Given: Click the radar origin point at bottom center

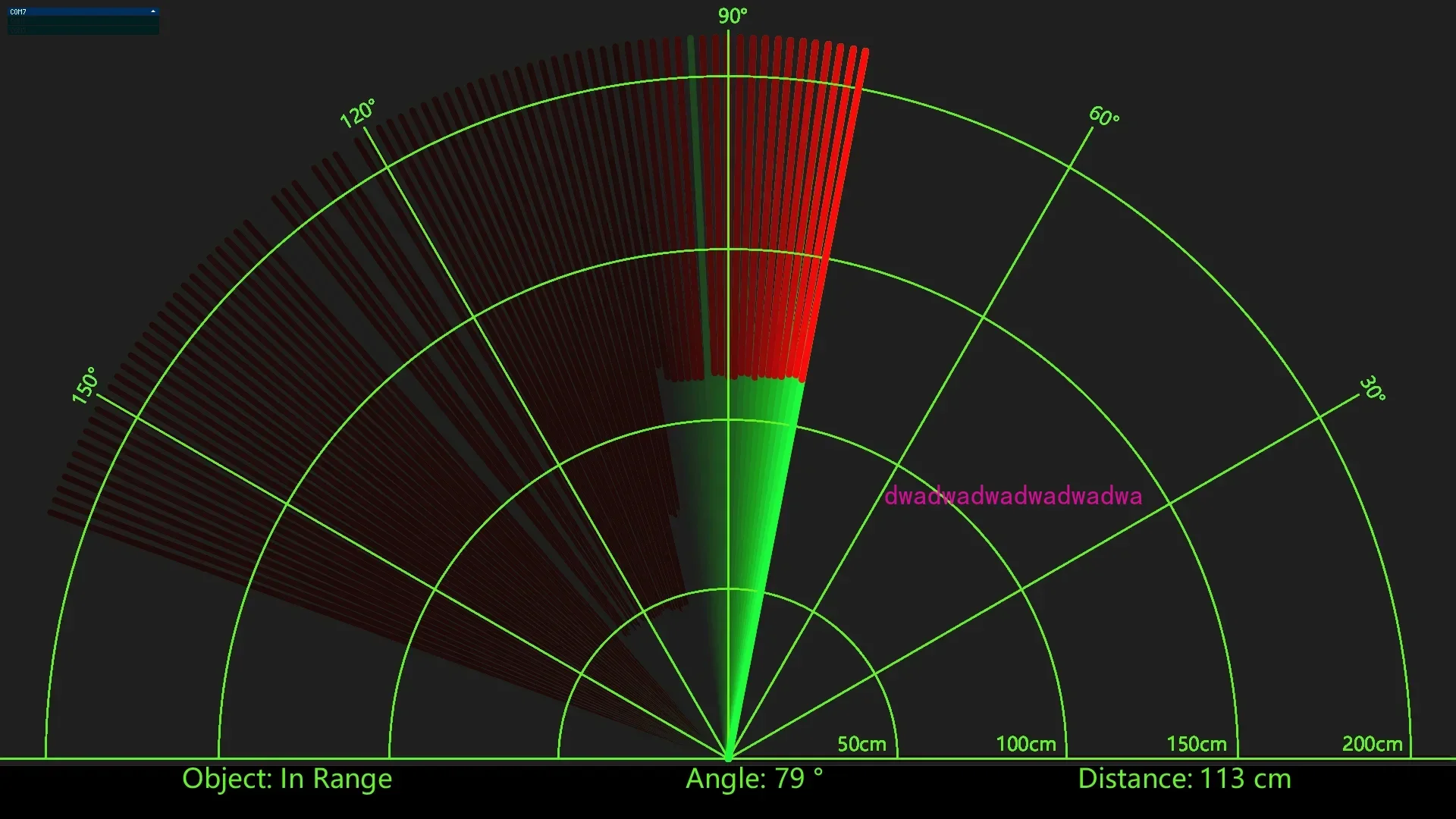Looking at the screenshot, I should click(x=728, y=757).
